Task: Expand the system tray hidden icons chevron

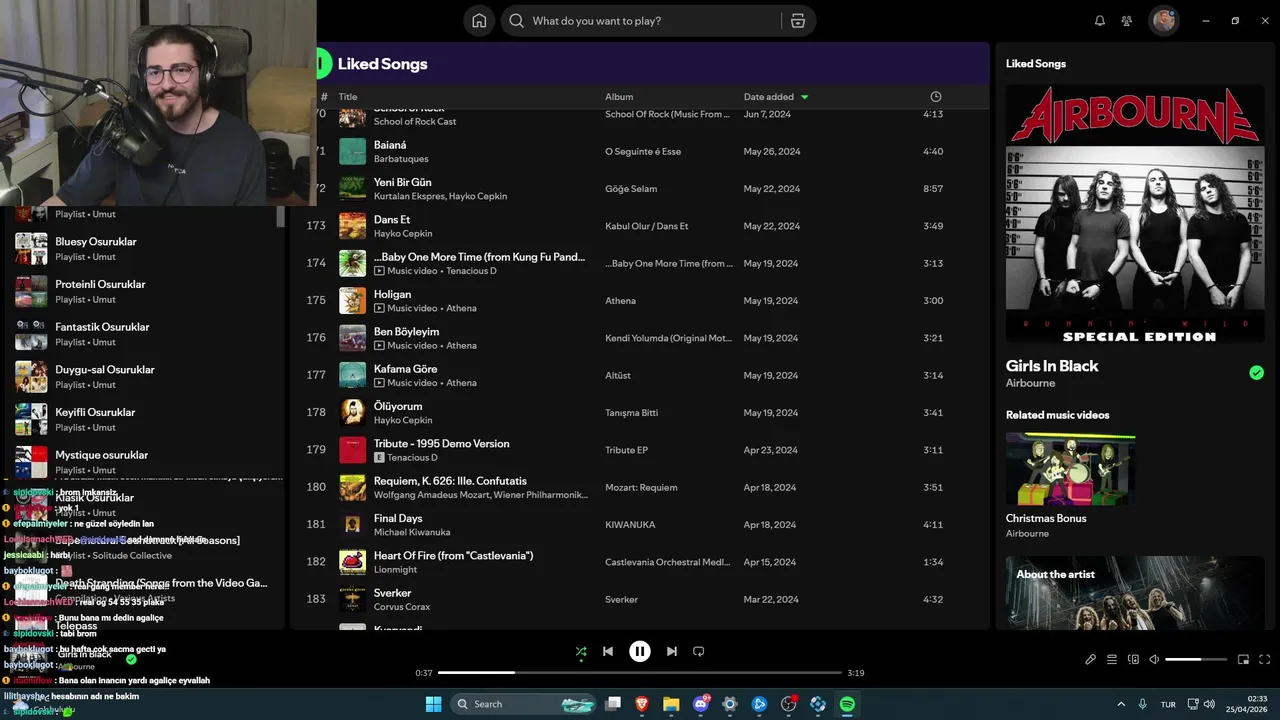Action: [x=1120, y=704]
